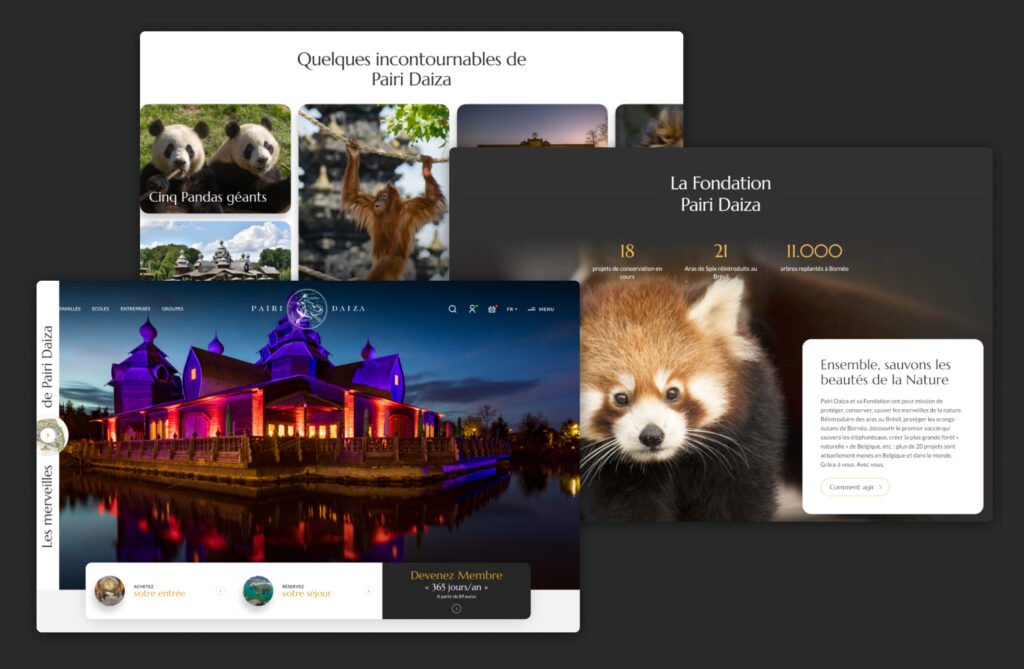Open the FR language dropdown
This screenshot has width=1024, height=669.
[512, 309]
